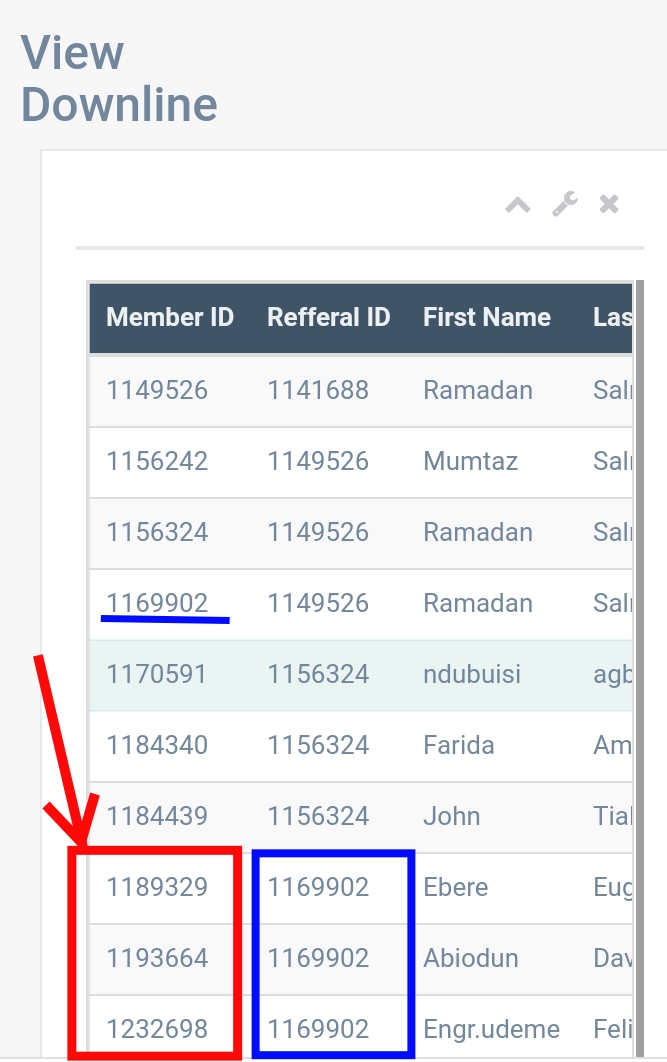The height and width of the screenshot is (1062, 667).
Task: Click Member ID 1149526 cell
Action: (x=157, y=390)
